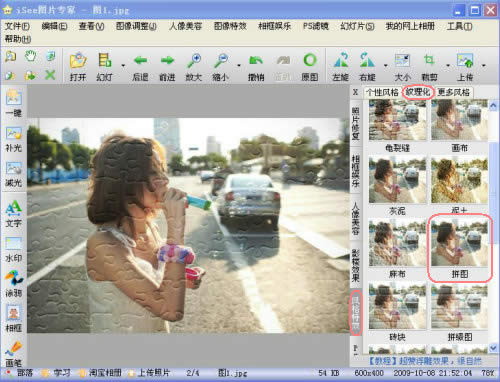Choose 补光 fill light tool
Viewport: 500px width, 382px height.
pyautogui.click(x=14, y=139)
